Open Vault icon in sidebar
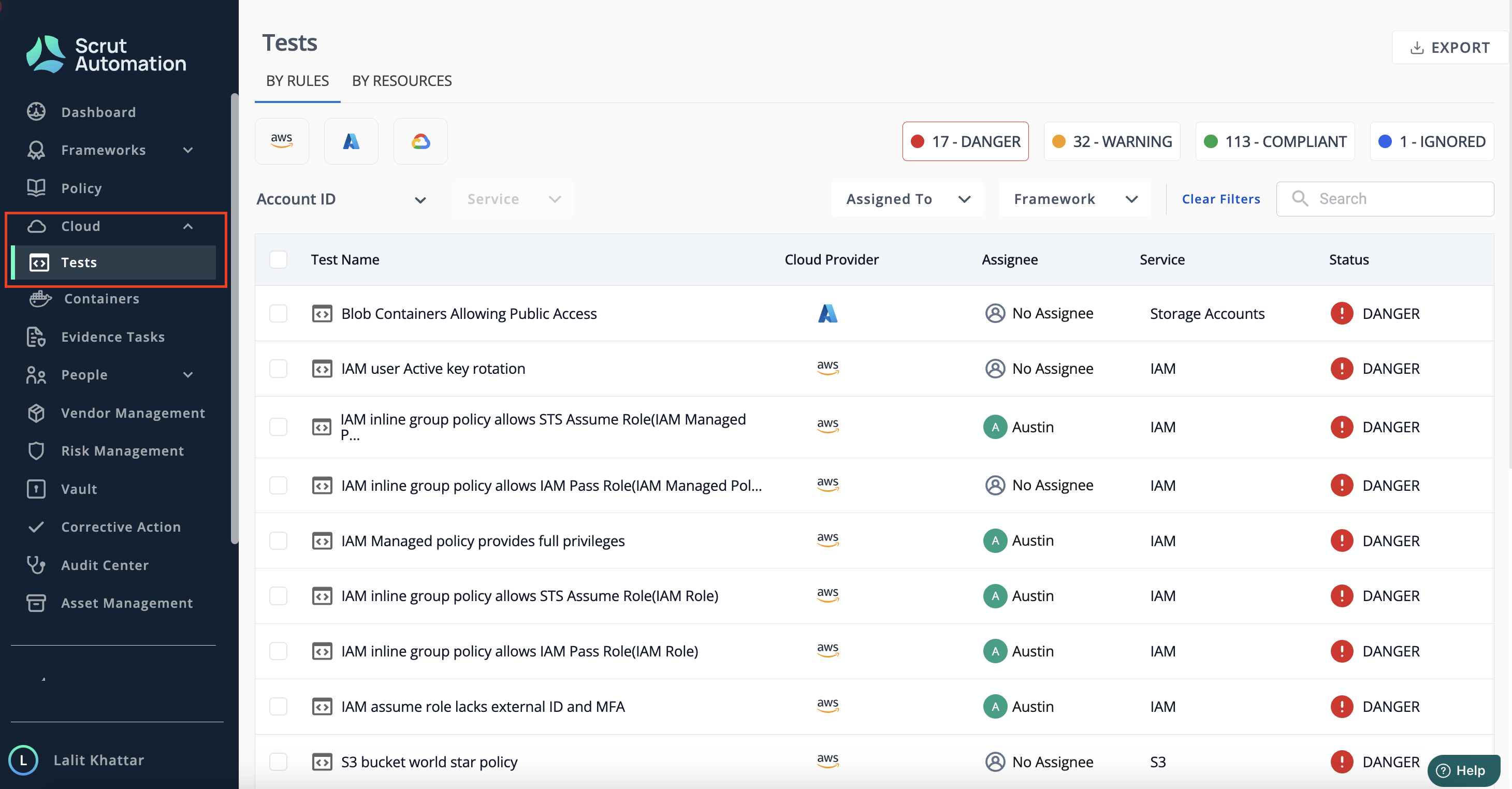The width and height of the screenshot is (1512, 789). tap(36, 489)
